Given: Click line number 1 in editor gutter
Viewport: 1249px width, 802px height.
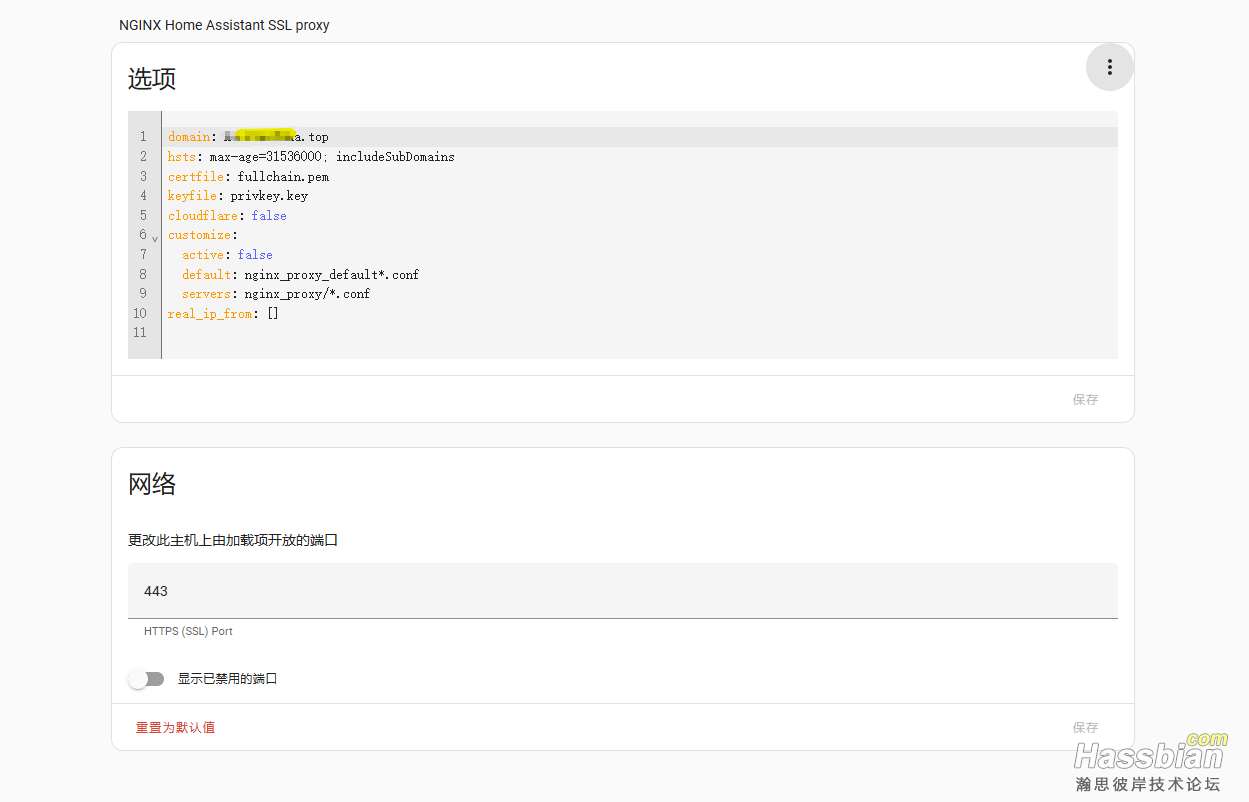Looking at the screenshot, I should [x=143, y=137].
